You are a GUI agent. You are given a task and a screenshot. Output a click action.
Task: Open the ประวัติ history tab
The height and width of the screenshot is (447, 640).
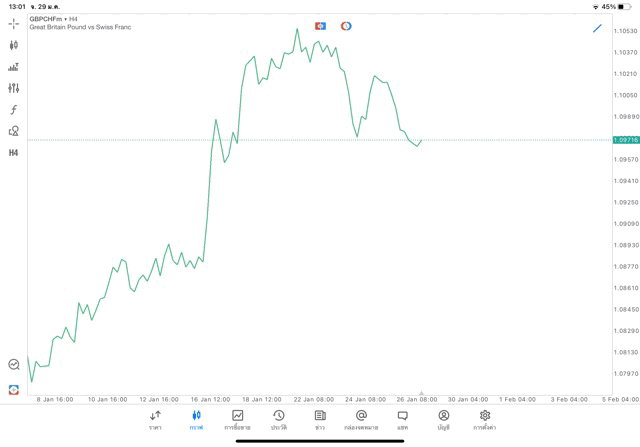[278, 420]
